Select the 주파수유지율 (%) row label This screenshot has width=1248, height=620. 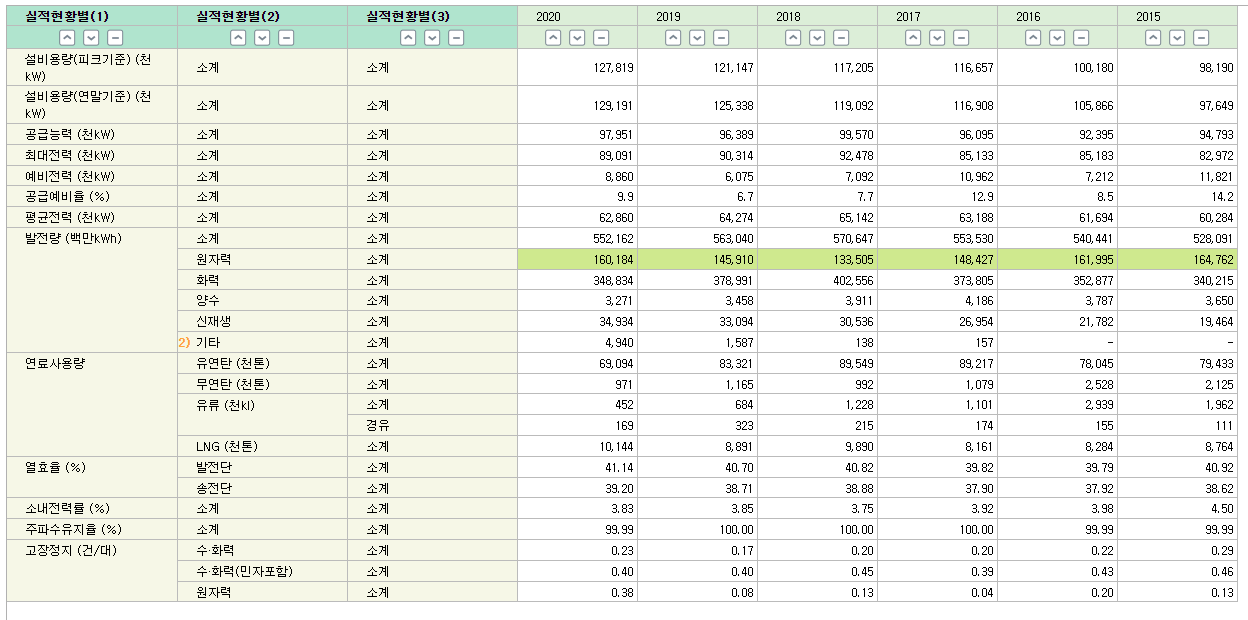click(73, 529)
